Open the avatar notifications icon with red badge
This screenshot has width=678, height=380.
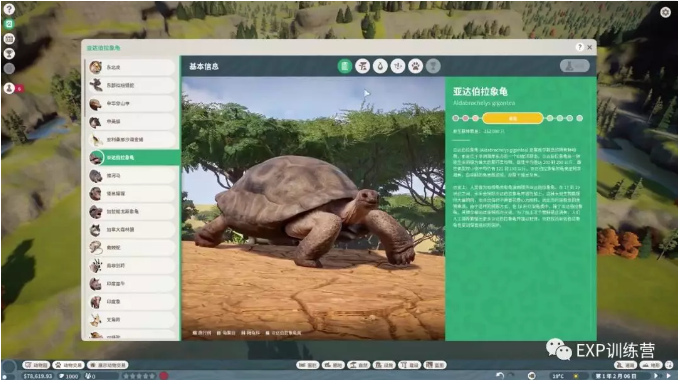[10, 88]
